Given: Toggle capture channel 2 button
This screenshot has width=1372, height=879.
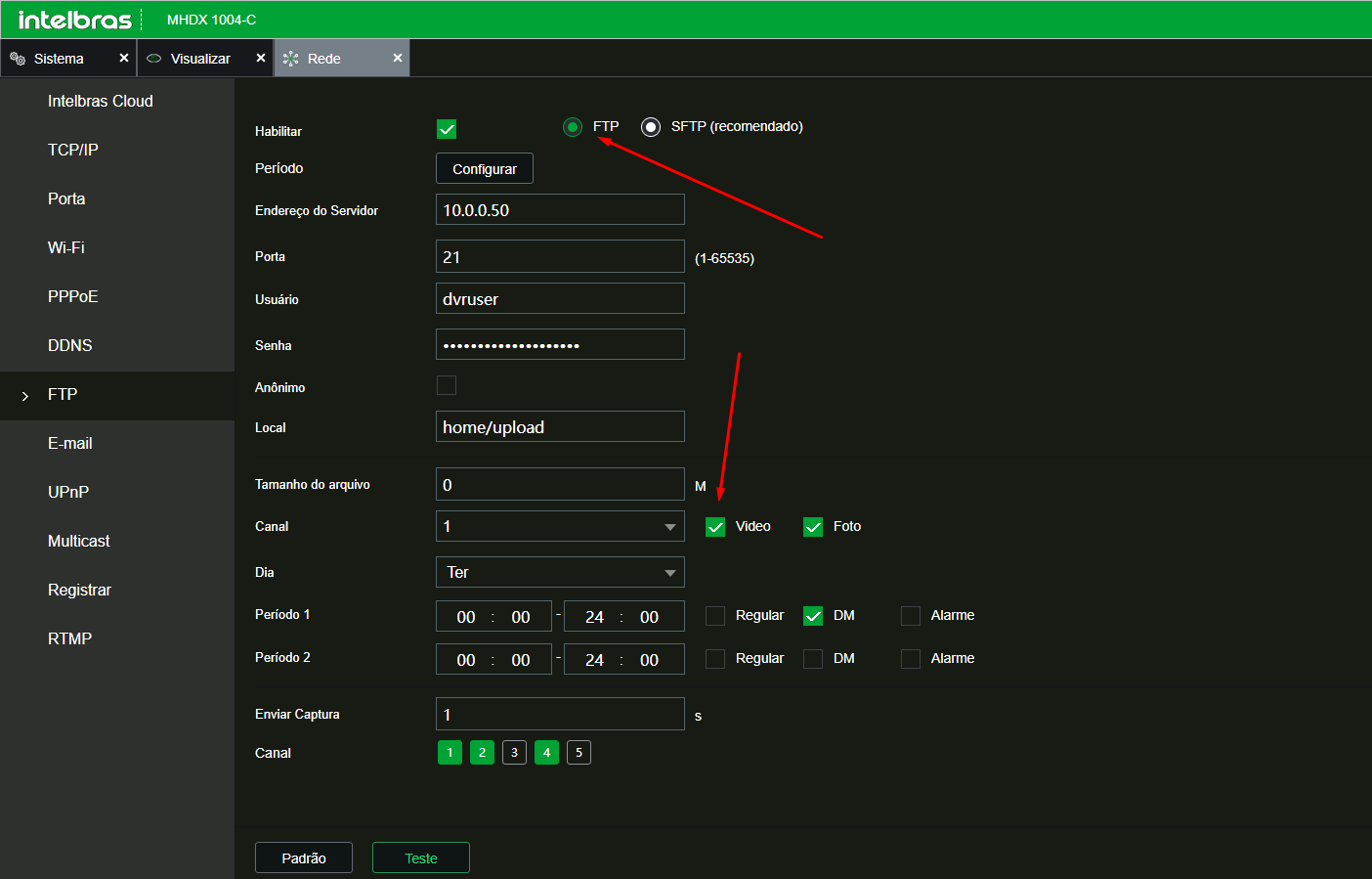Looking at the screenshot, I should [482, 752].
